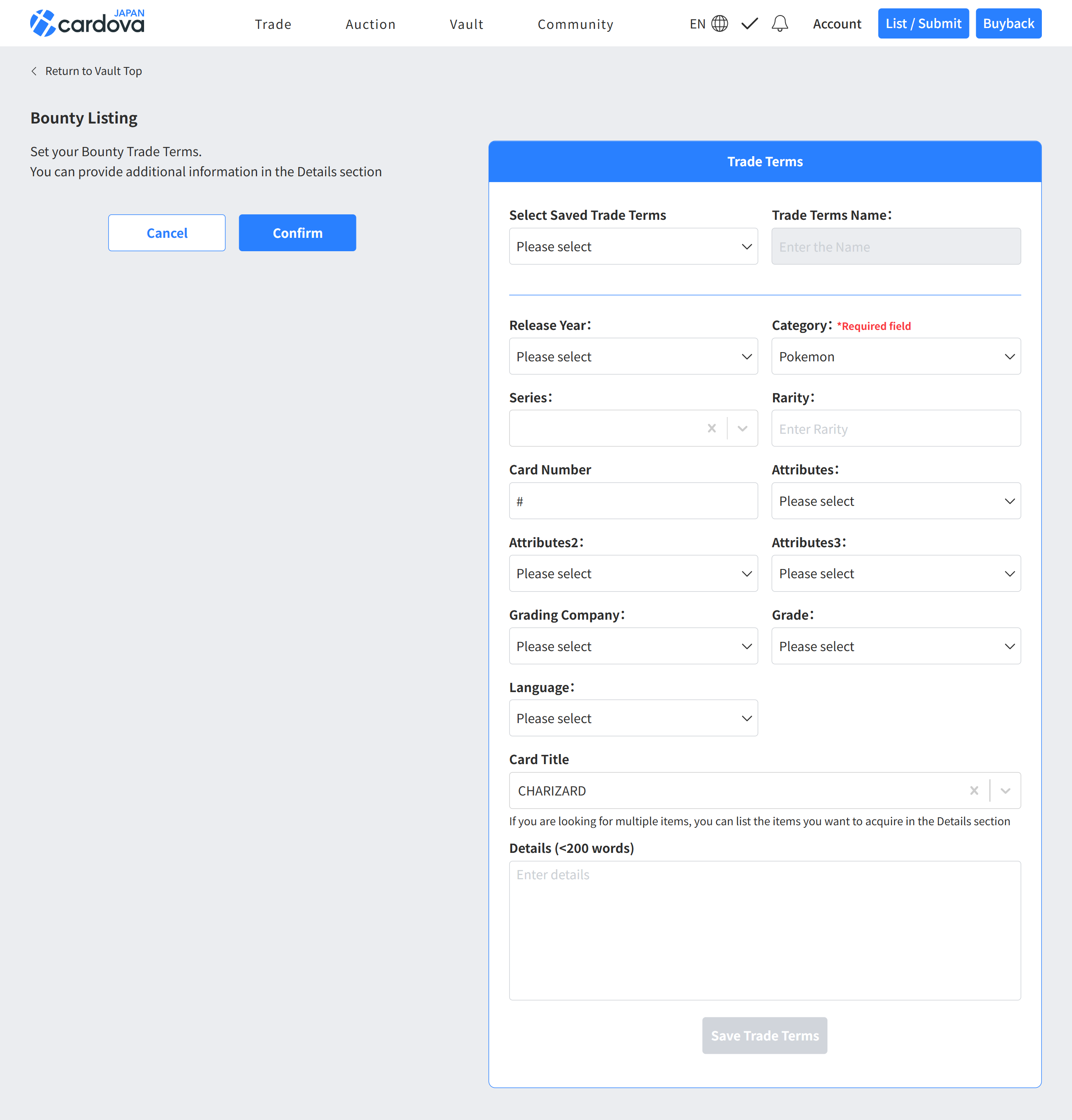Expand the Card Title chevron
Viewport: 1072px width, 1120px height.
(1005, 791)
